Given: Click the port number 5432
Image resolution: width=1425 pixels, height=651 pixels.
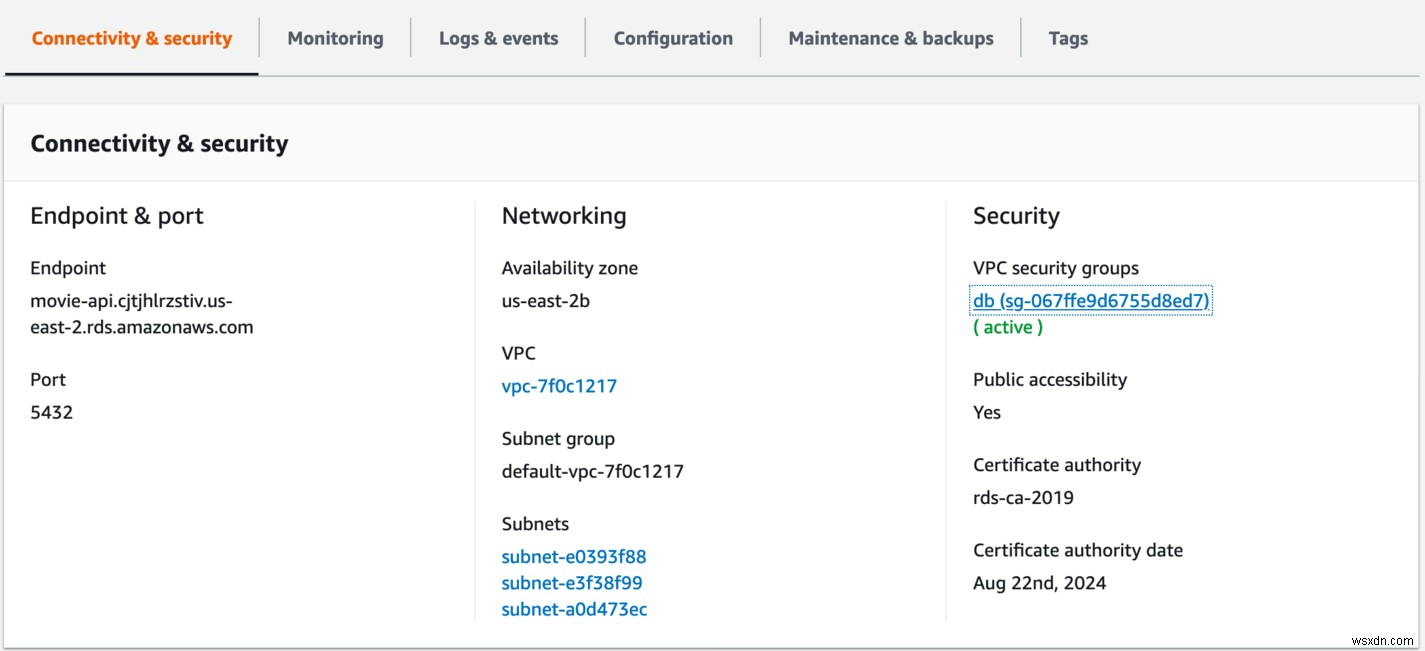Looking at the screenshot, I should tap(52, 411).
